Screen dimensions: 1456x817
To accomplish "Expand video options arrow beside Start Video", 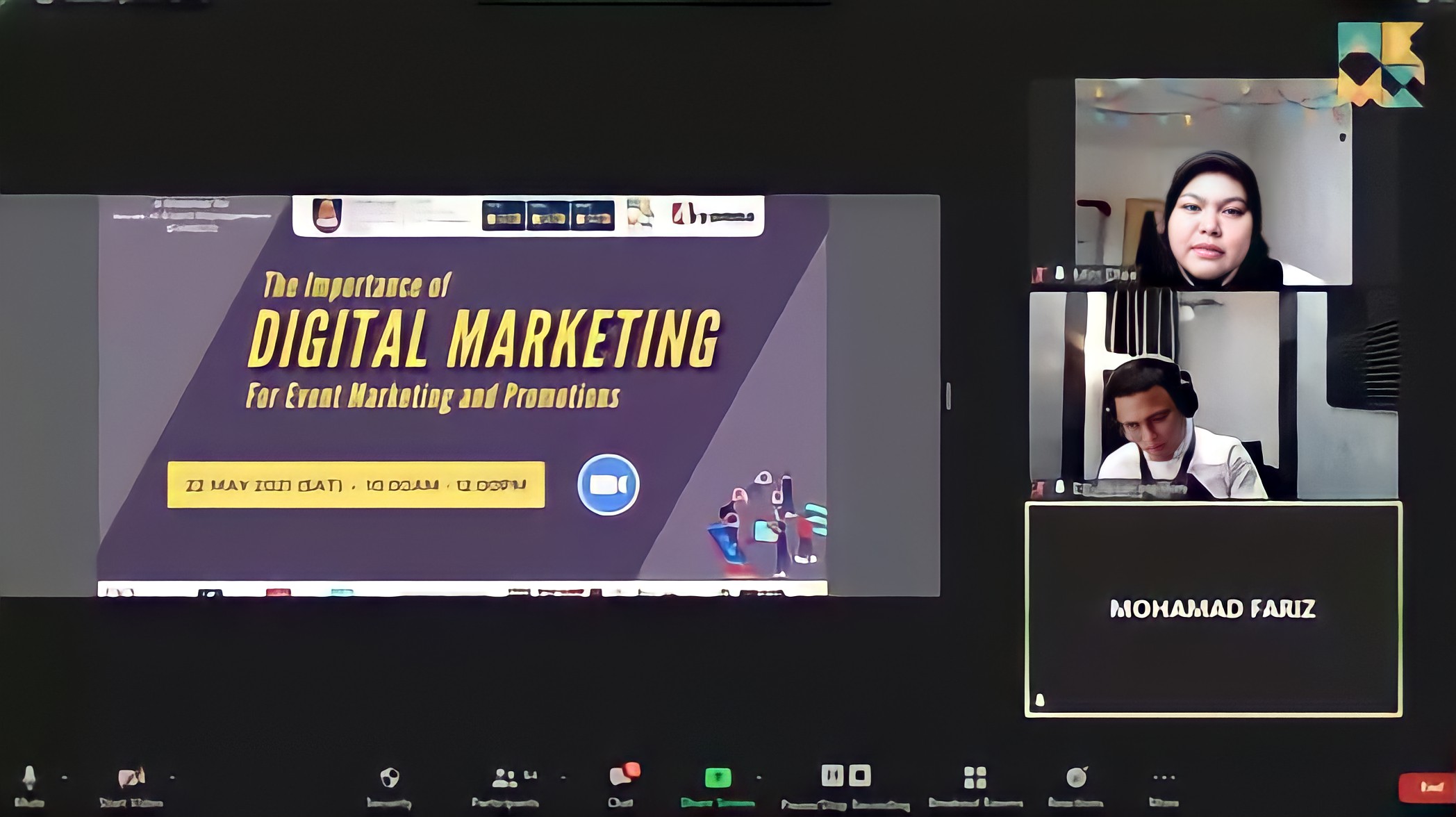I will (172, 777).
